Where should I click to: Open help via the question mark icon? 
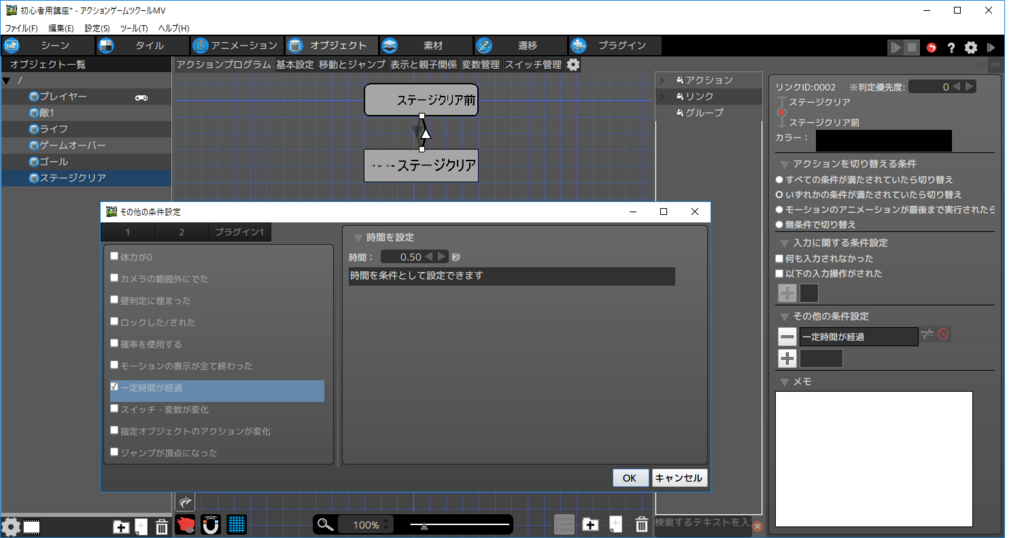[951, 47]
